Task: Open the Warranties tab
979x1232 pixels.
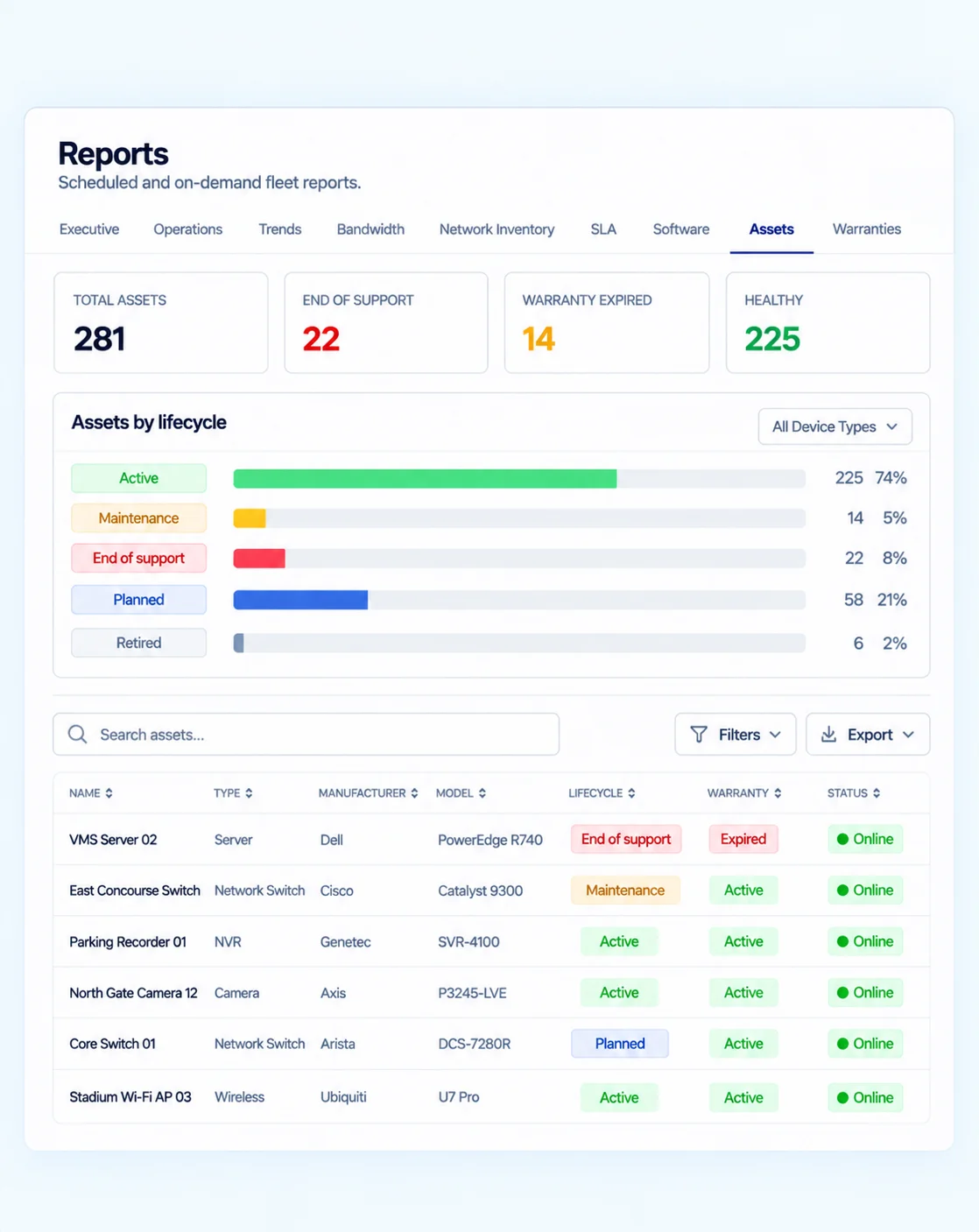Action: tap(866, 229)
